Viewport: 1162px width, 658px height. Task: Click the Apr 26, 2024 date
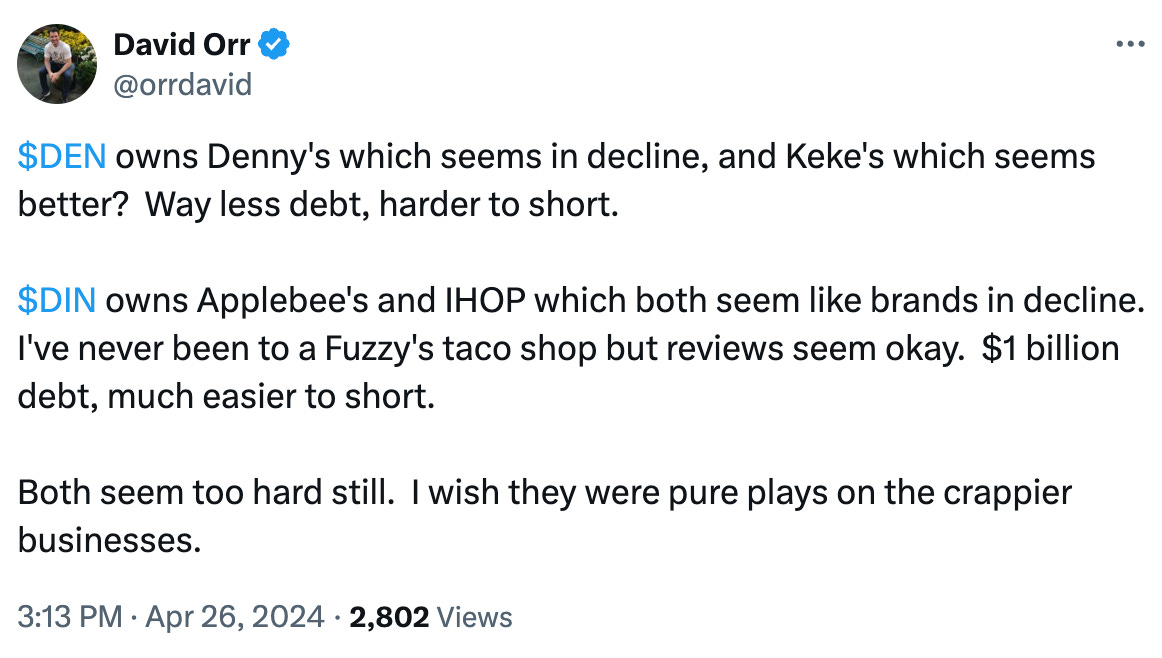tap(235, 617)
